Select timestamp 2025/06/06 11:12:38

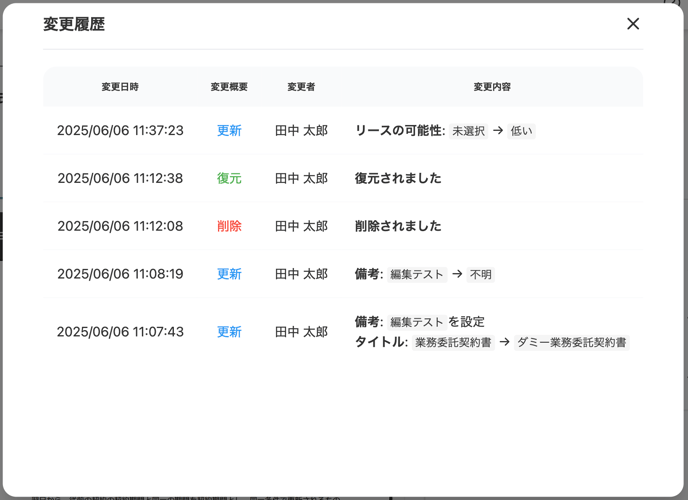pyautogui.click(x=120, y=179)
